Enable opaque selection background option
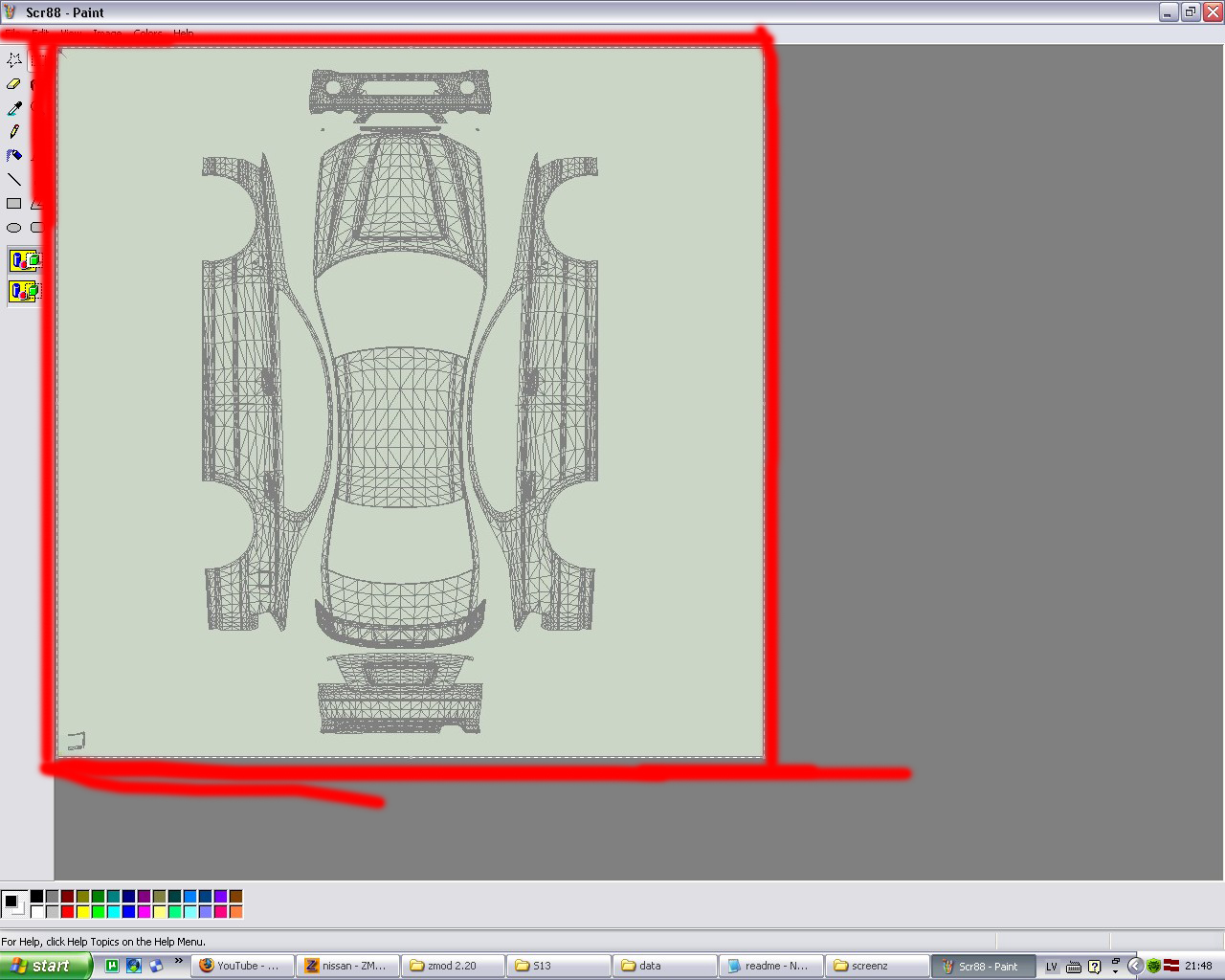The image size is (1225, 980). 25,260
